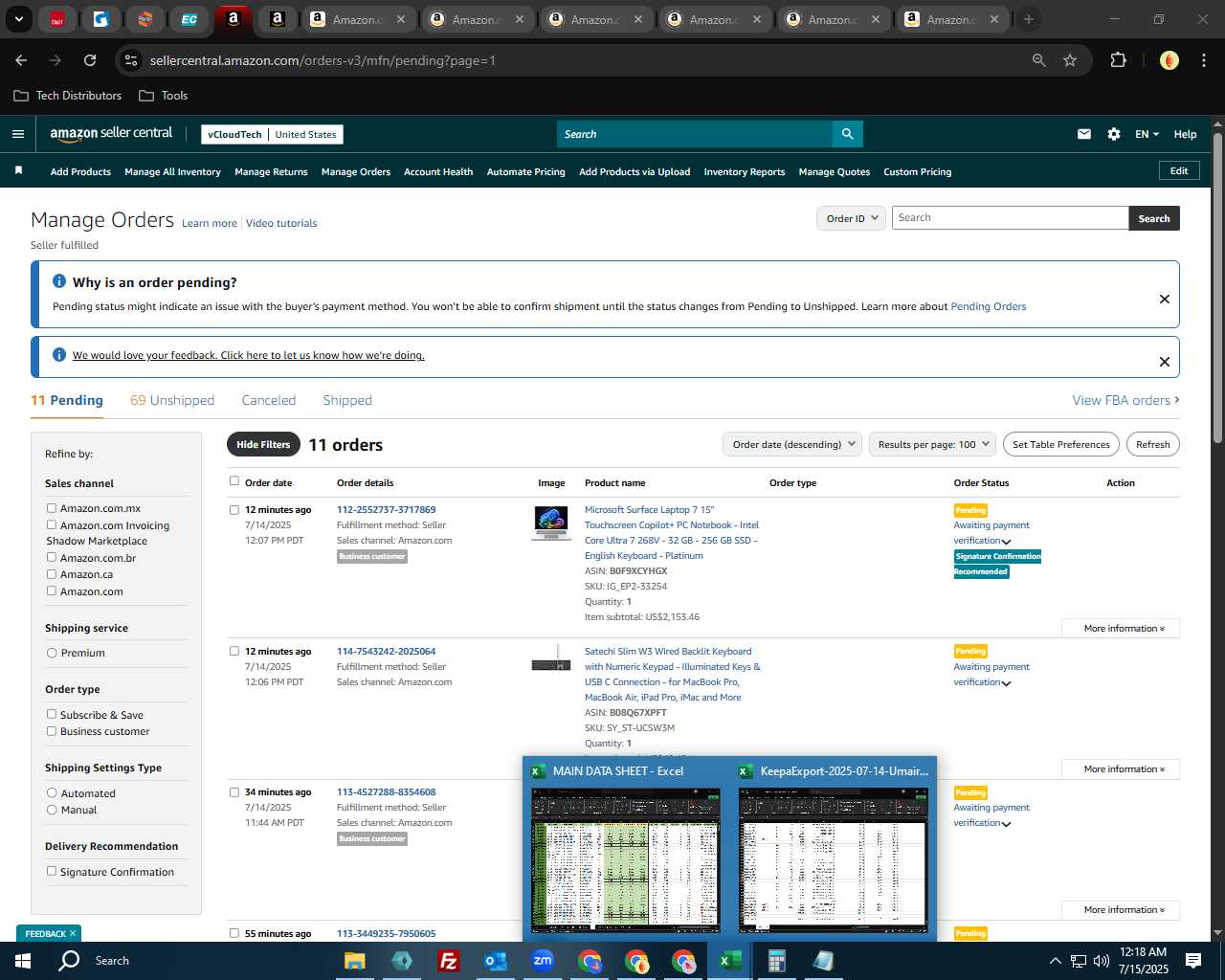Screen dimensions: 1225x980
Task: Select the Automated shipping settings radio
Action: 52,792
